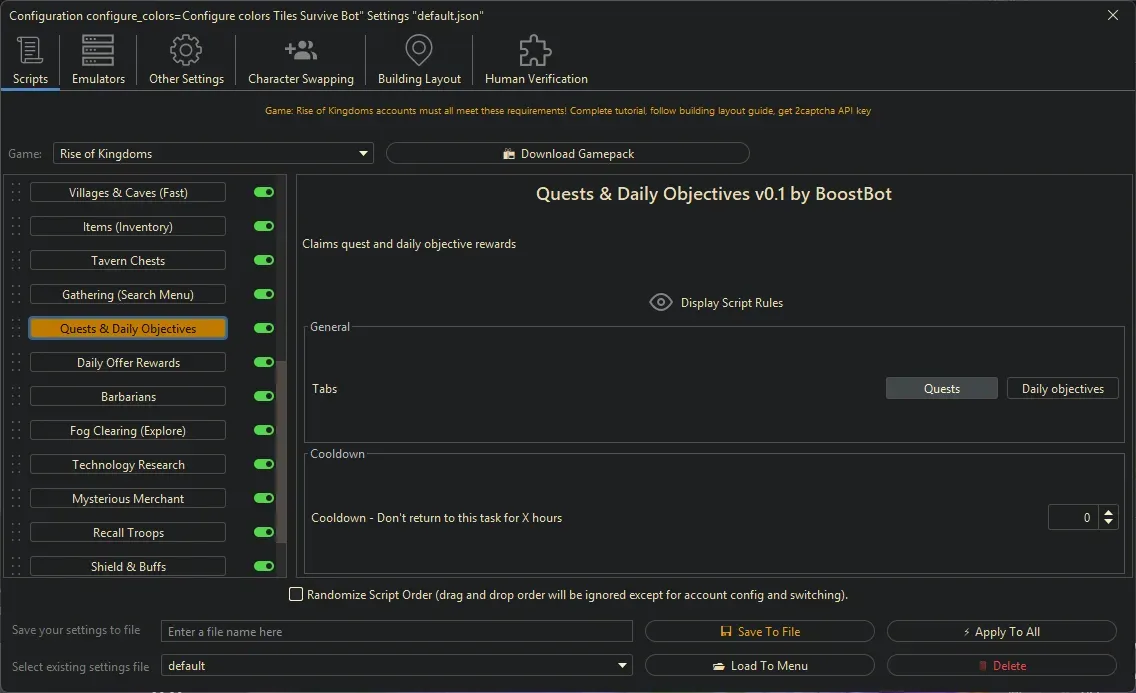Open Other Settings via the gear icon
This screenshot has width=1136, height=693.
[x=185, y=49]
